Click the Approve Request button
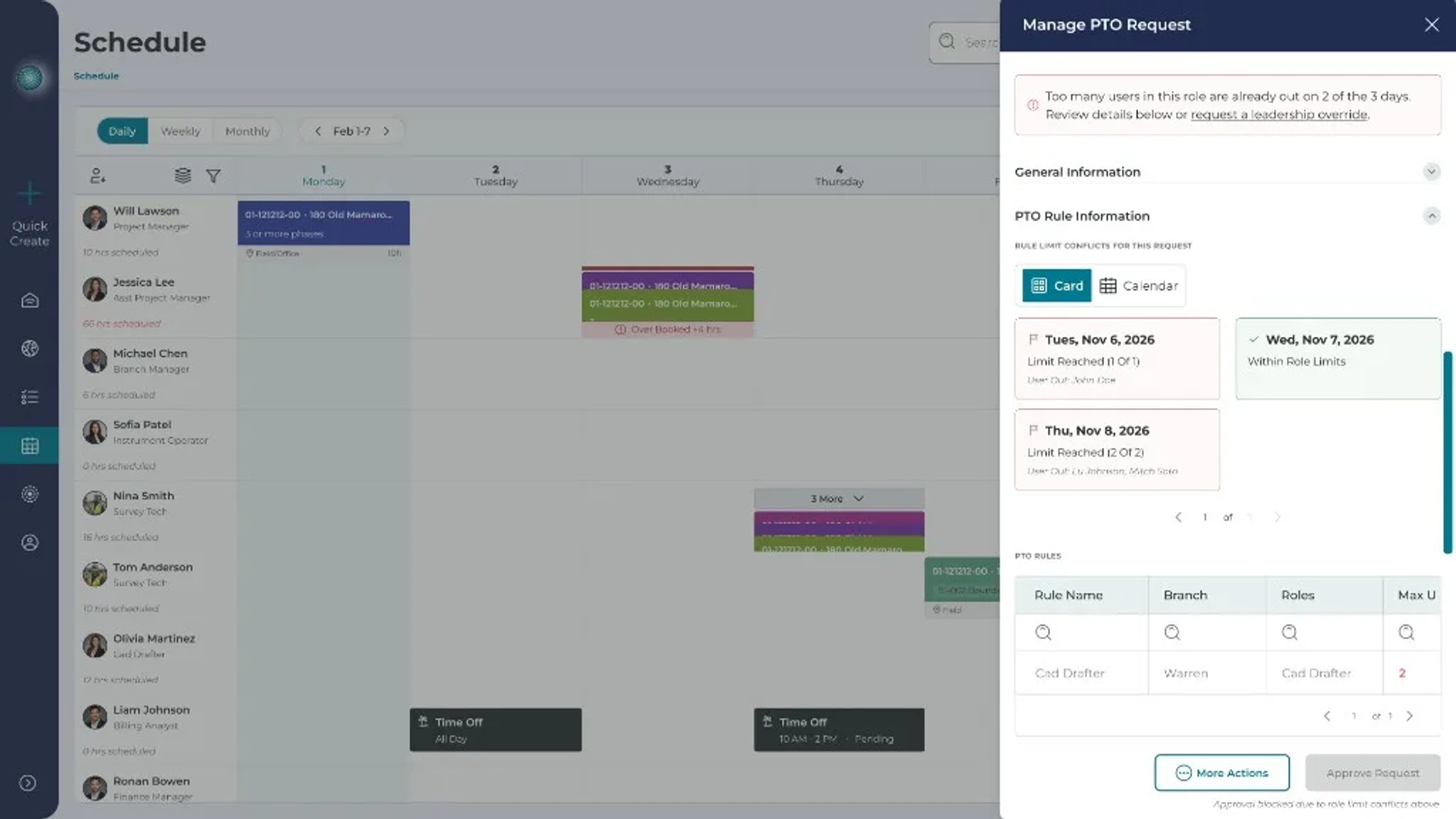1456x819 pixels. 1372,772
